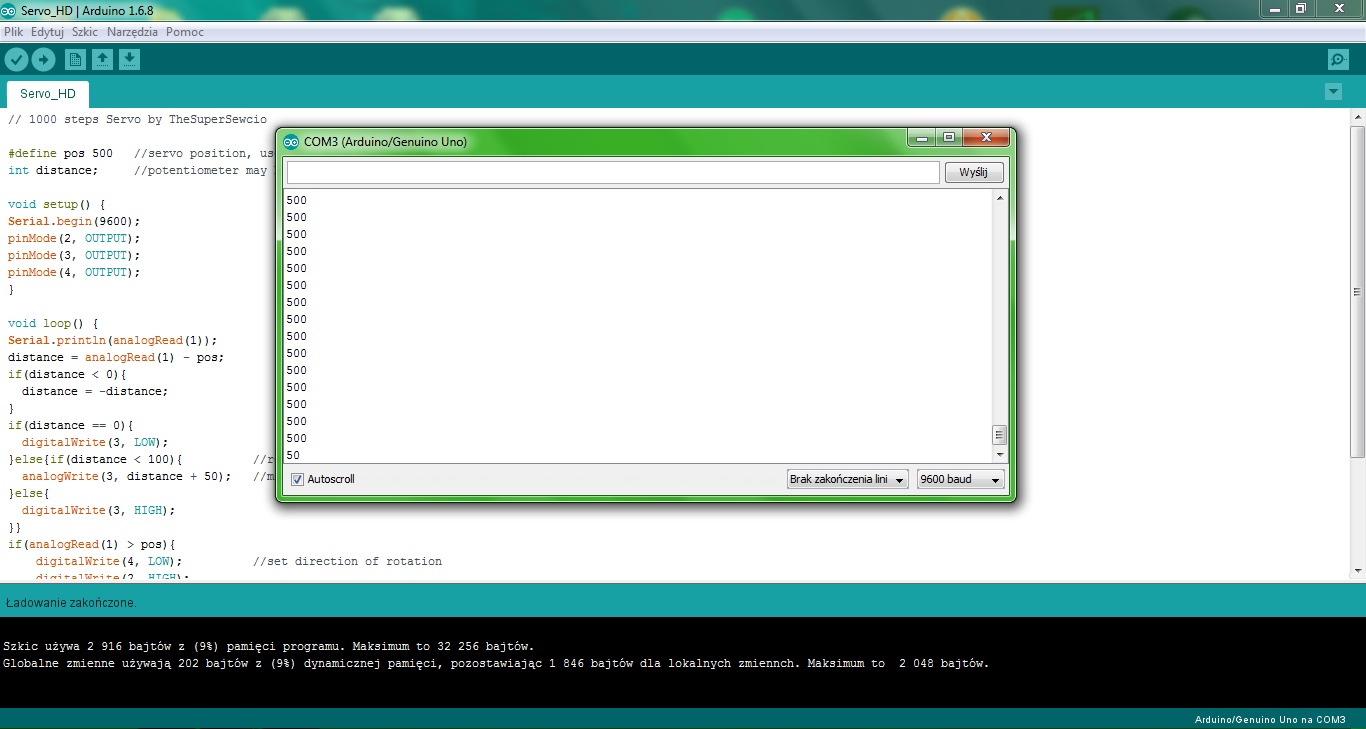Click the code editor scrollbar down arrow
The height and width of the screenshot is (729, 1366).
[x=1357, y=570]
